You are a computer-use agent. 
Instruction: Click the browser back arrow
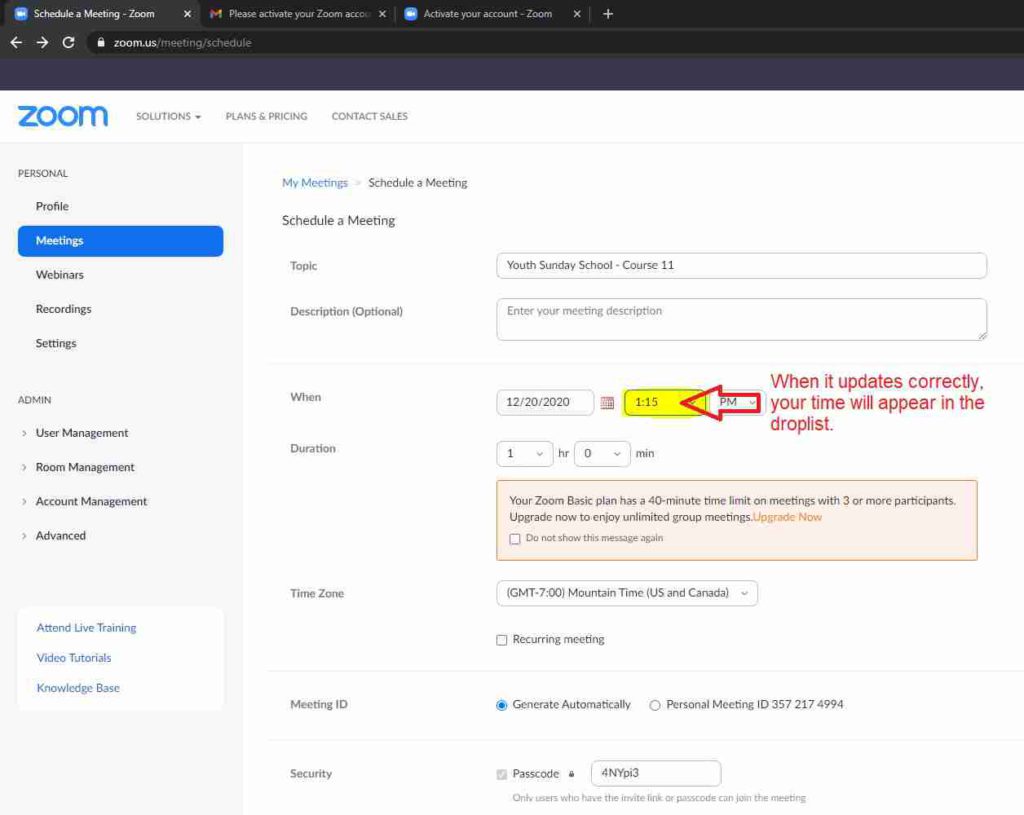coord(16,43)
